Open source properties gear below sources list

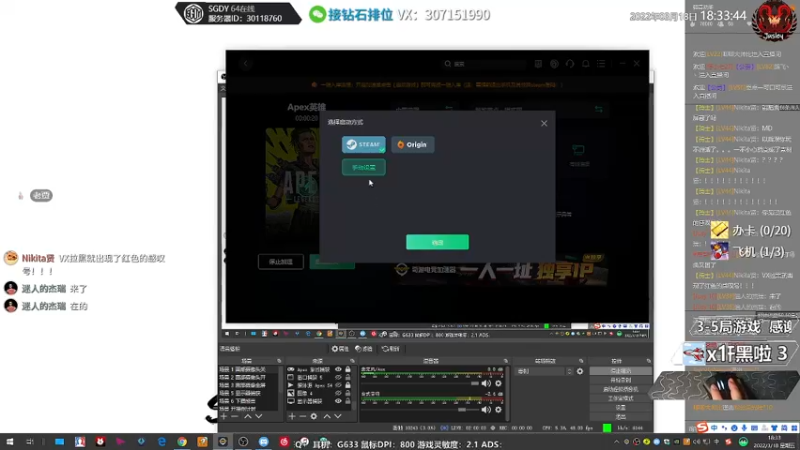tap(314, 416)
